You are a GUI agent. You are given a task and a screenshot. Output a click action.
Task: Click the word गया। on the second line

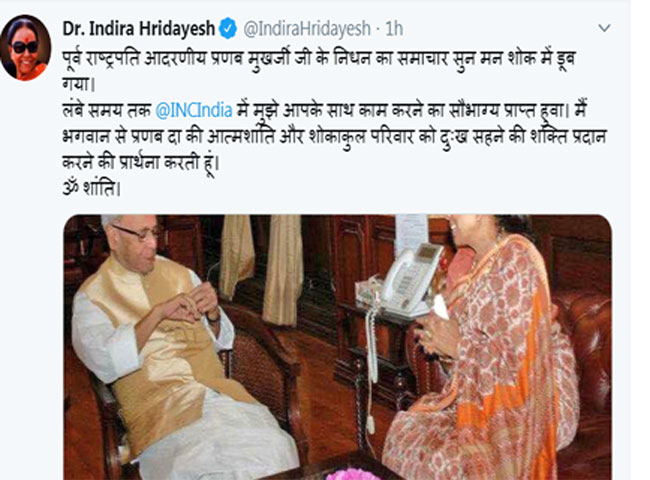point(79,85)
